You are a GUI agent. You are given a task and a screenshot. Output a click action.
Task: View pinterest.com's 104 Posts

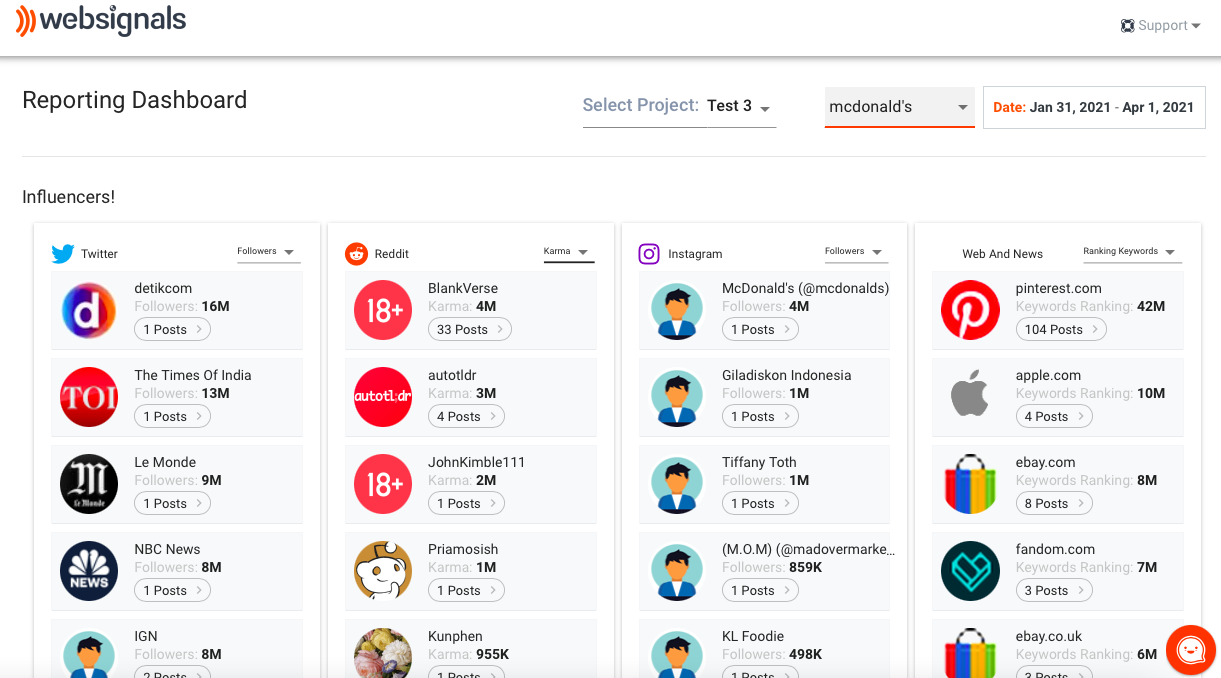coord(1061,329)
